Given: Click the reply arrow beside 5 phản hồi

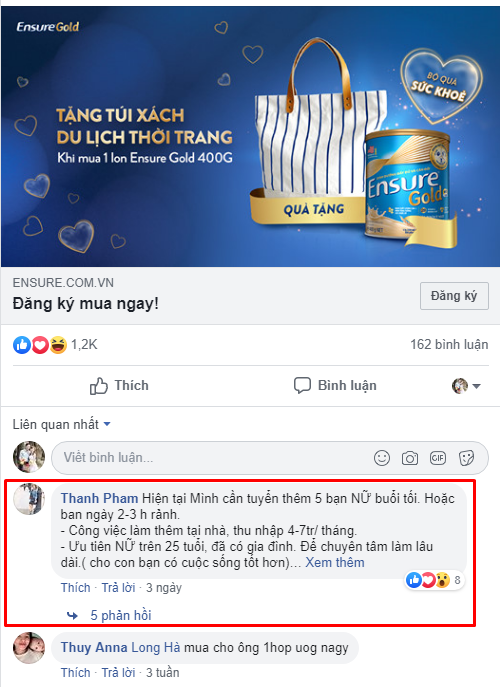Looking at the screenshot, I should pos(72,616).
